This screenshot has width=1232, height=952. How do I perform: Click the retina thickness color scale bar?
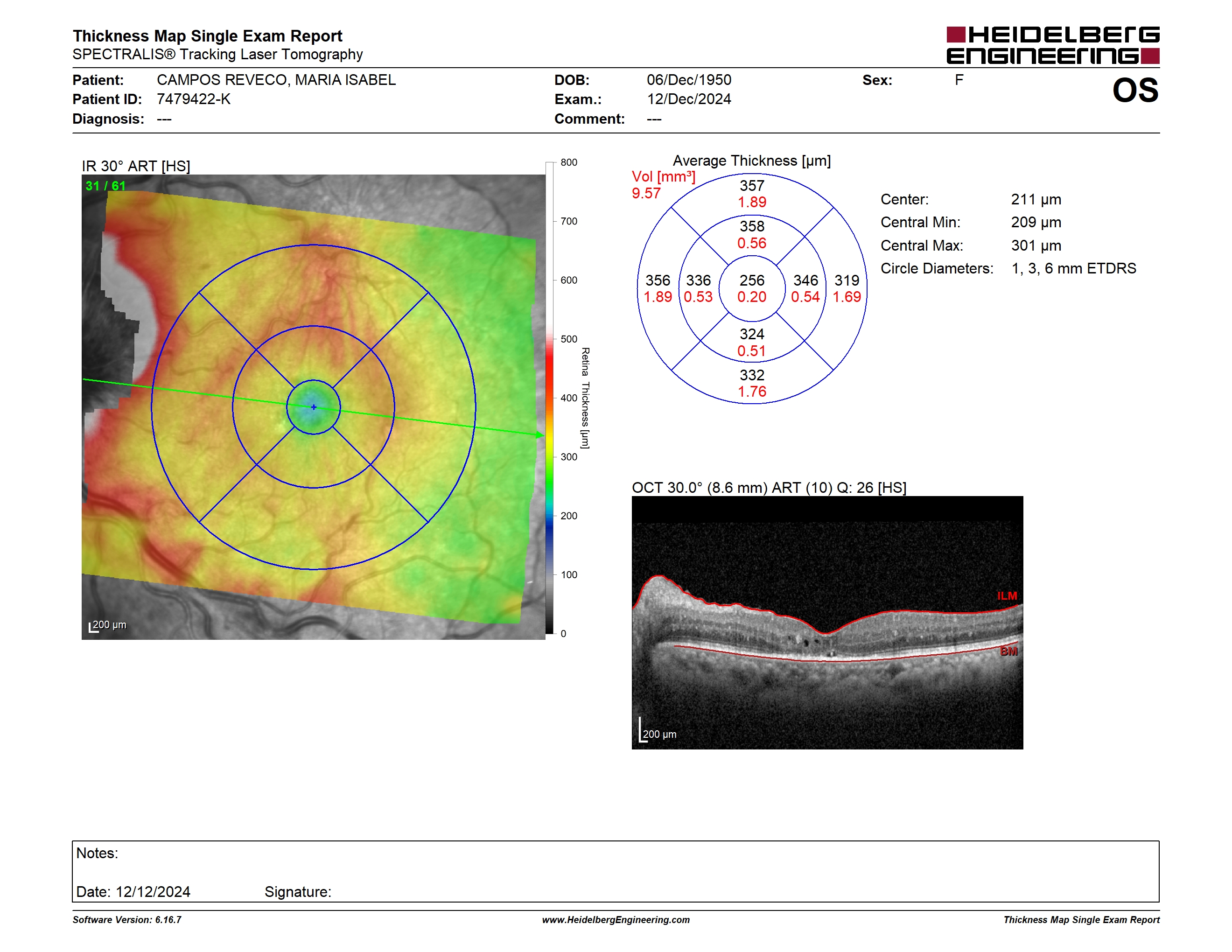pyautogui.click(x=549, y=398)
